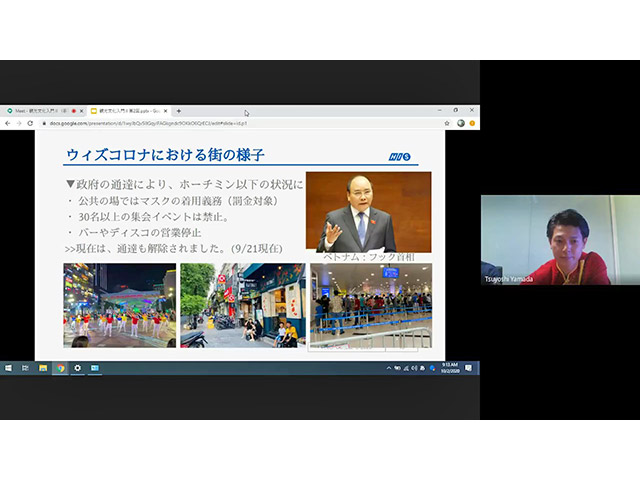The image size is (640, 480).
Task: Bookmark this page with the star icon
Action: click(x=446, y=123)
